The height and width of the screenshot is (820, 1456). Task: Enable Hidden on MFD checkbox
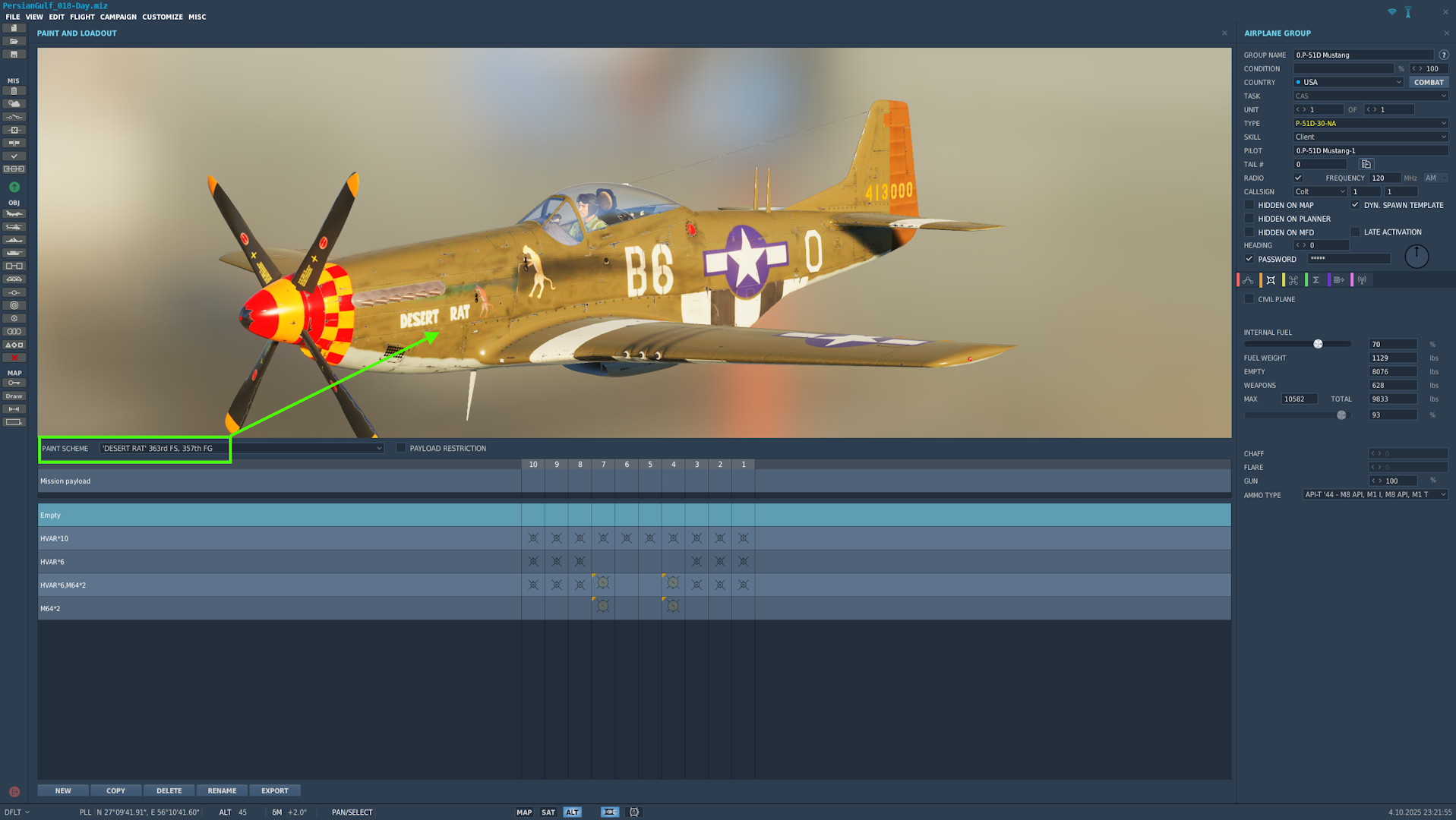[1249, 232]
